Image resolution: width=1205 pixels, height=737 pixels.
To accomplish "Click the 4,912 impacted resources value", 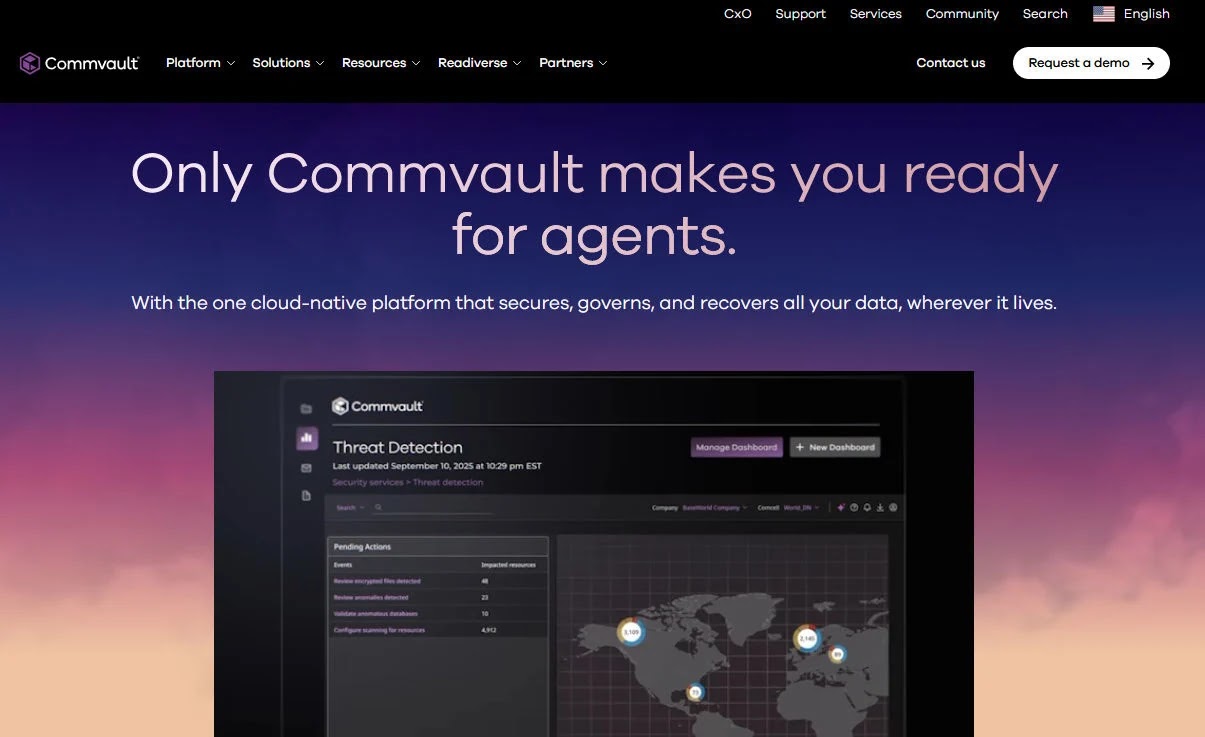I will point(489,630).
